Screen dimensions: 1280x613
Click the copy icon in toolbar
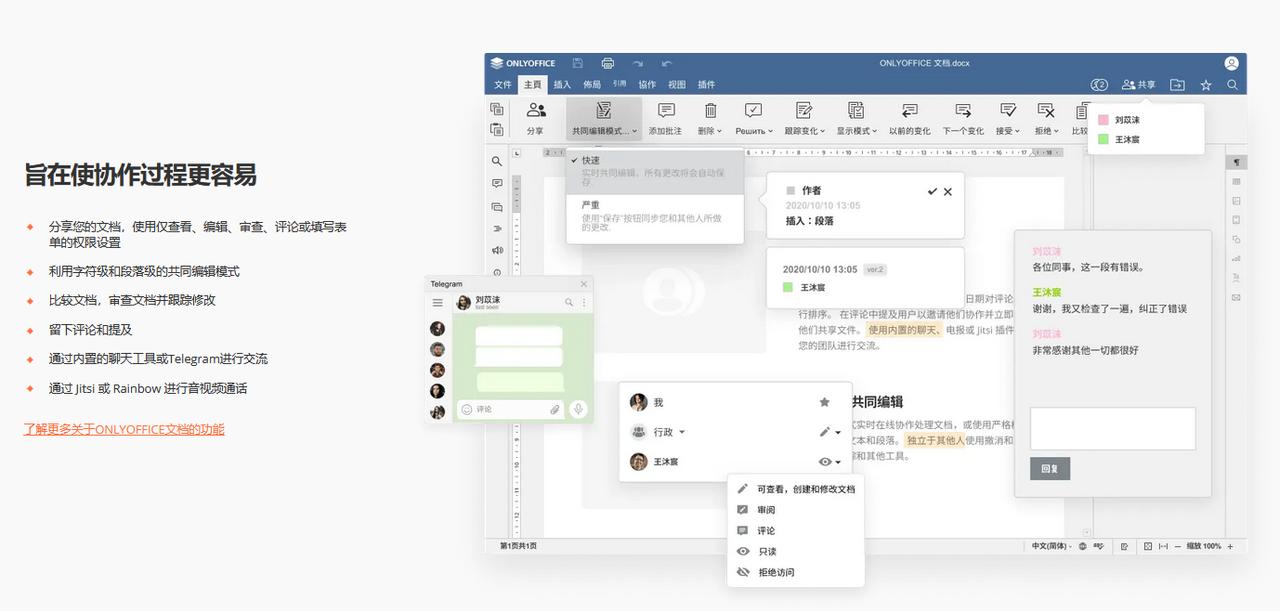tap(497, 109)
